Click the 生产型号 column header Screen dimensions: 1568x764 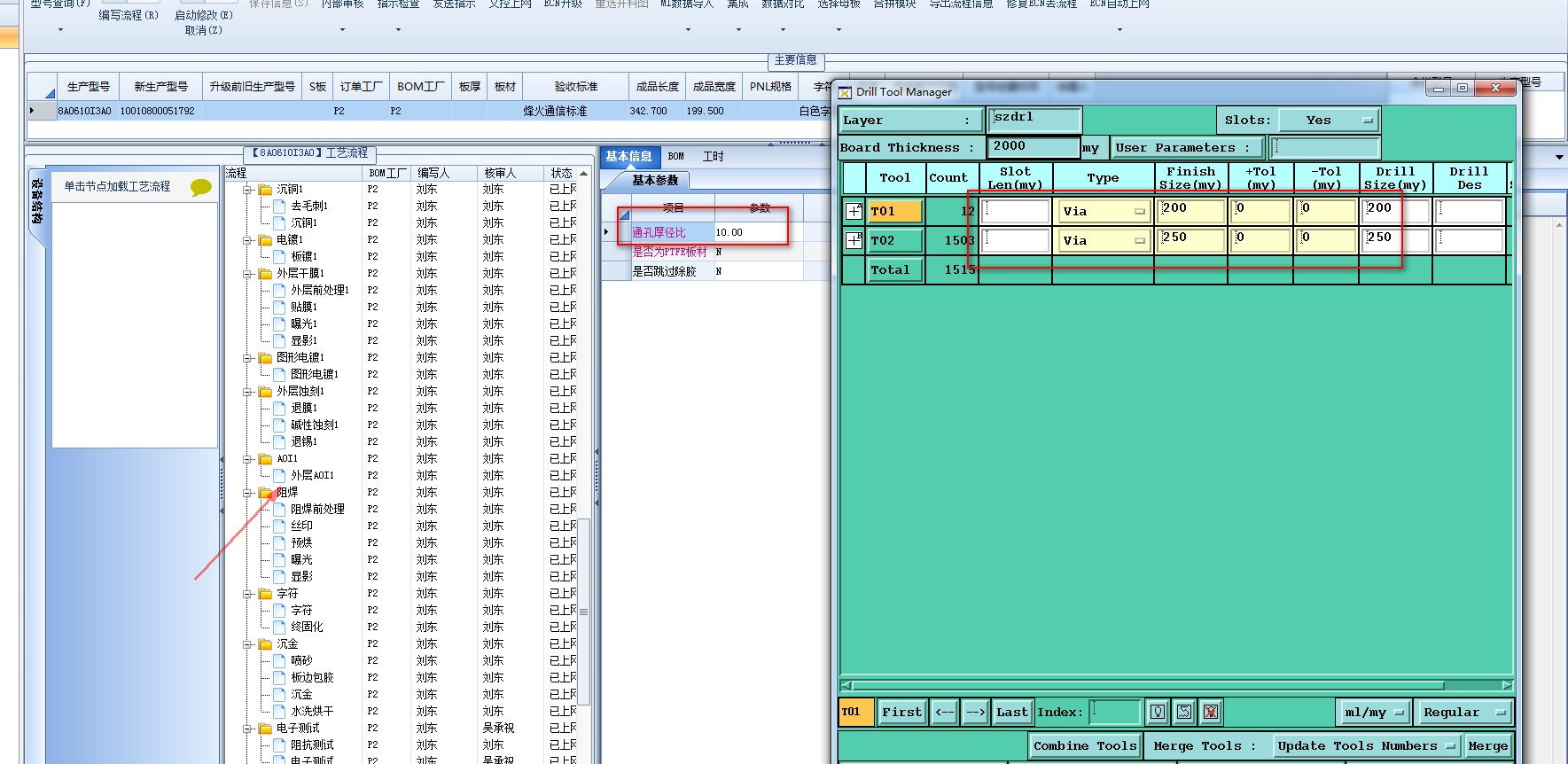point(89,86)
